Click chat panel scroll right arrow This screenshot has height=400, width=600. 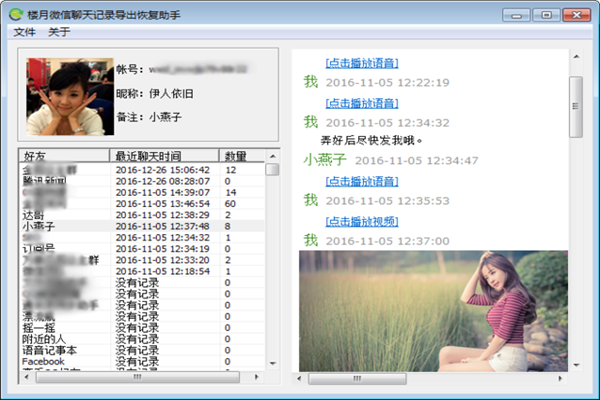pos(560,379)
